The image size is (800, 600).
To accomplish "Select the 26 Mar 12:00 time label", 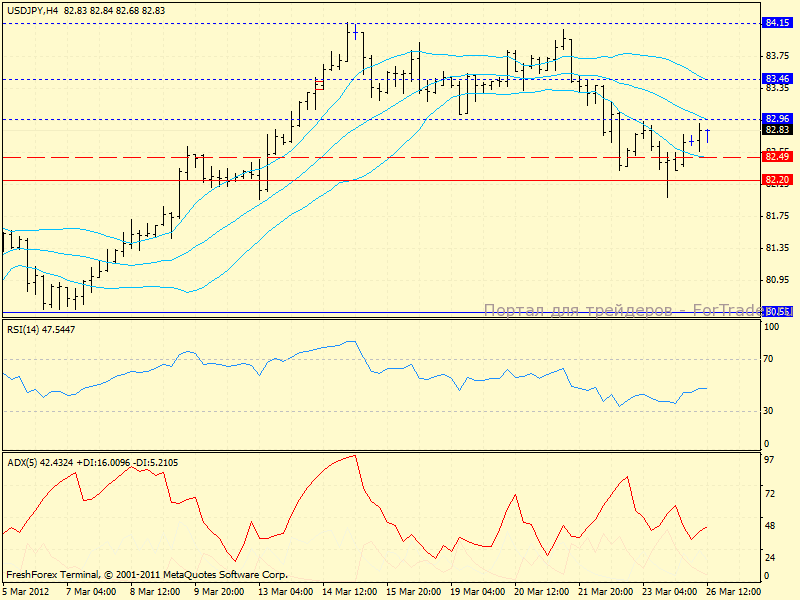I will click(x=733, y=591).
